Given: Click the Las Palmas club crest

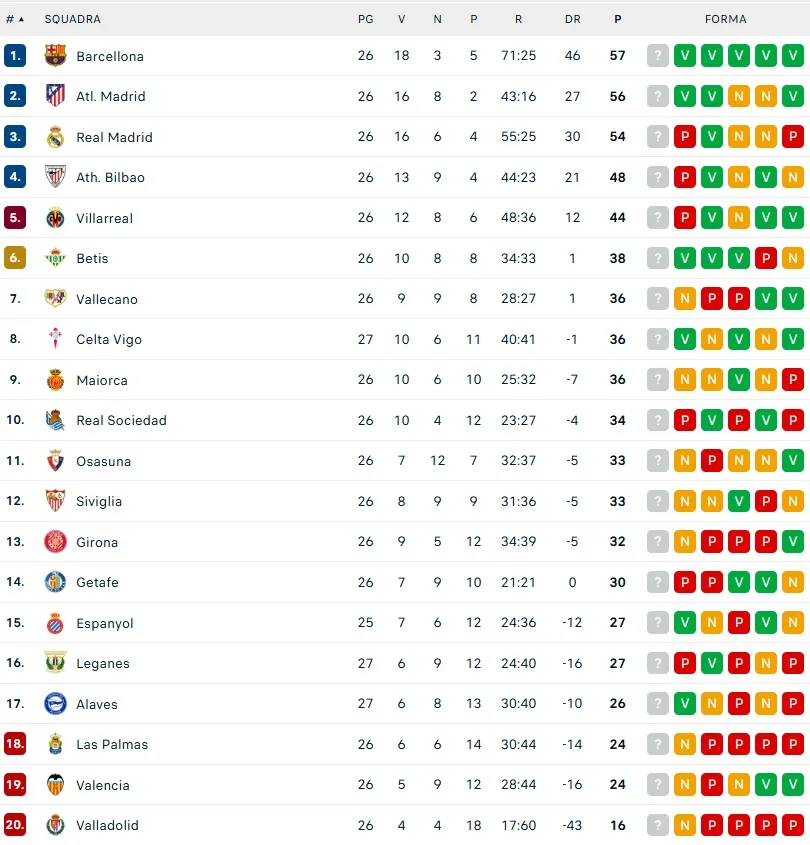Looking at the screenshot, I should [55, 744].
